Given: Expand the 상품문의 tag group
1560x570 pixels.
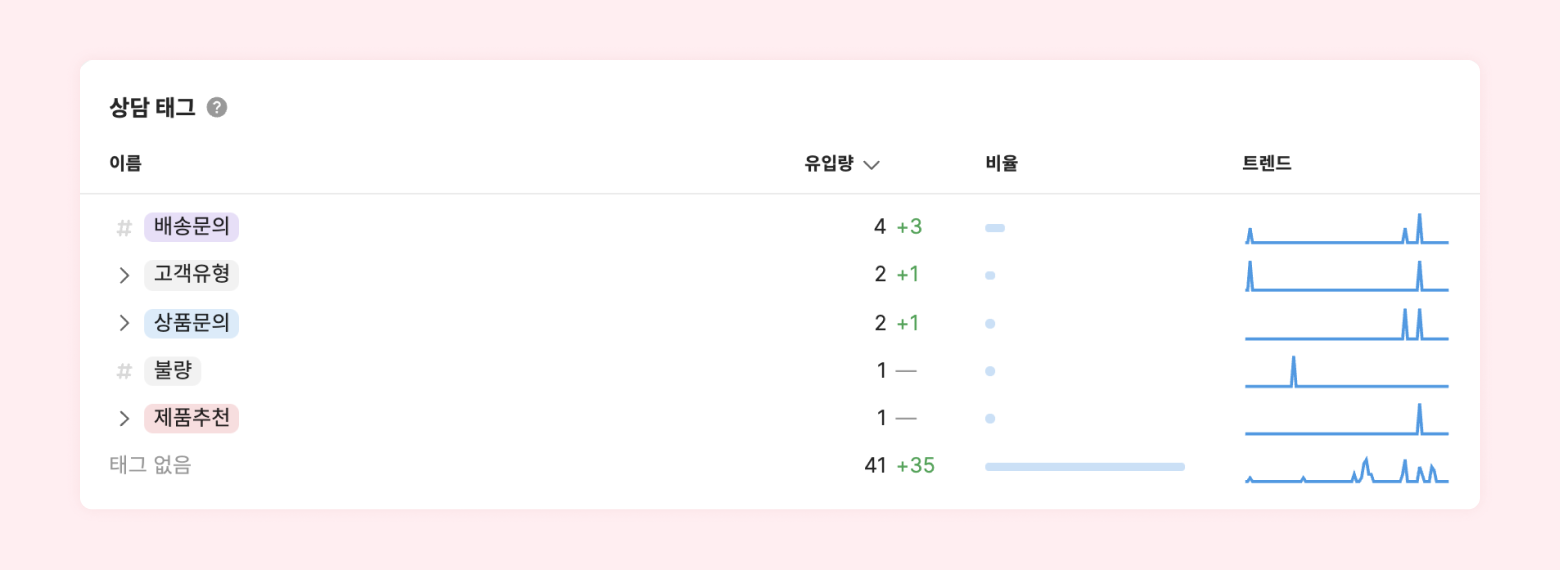Looking at the screenshot, I should pos(124,323).
